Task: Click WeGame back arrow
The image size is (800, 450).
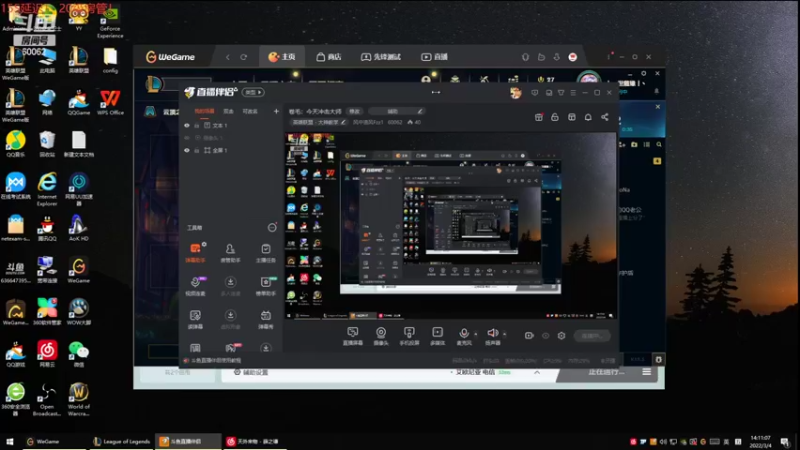Action: pos(228,57)
